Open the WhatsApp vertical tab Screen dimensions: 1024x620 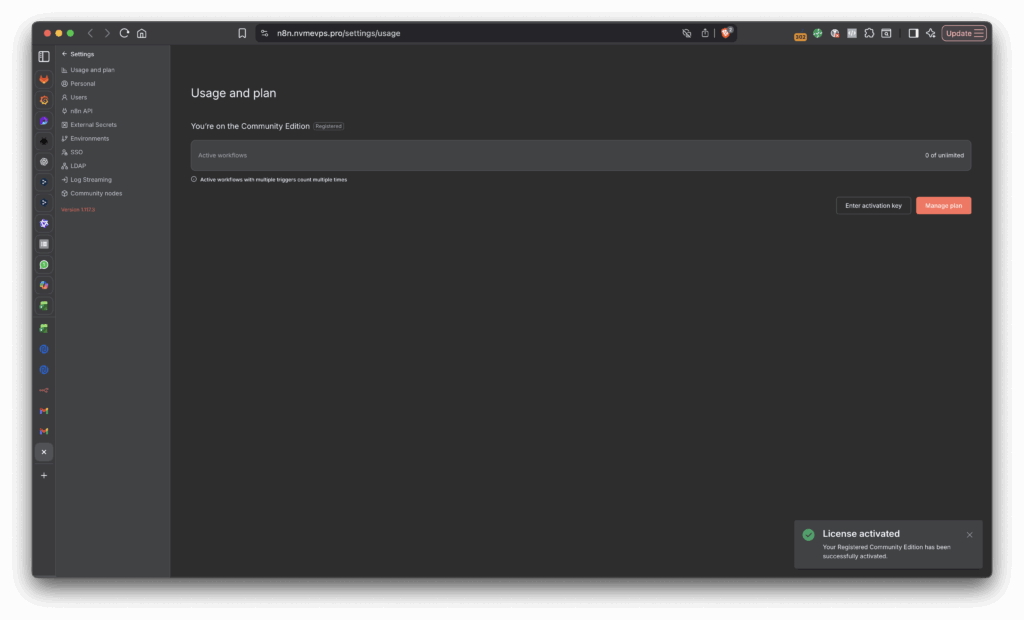point(44,265)
